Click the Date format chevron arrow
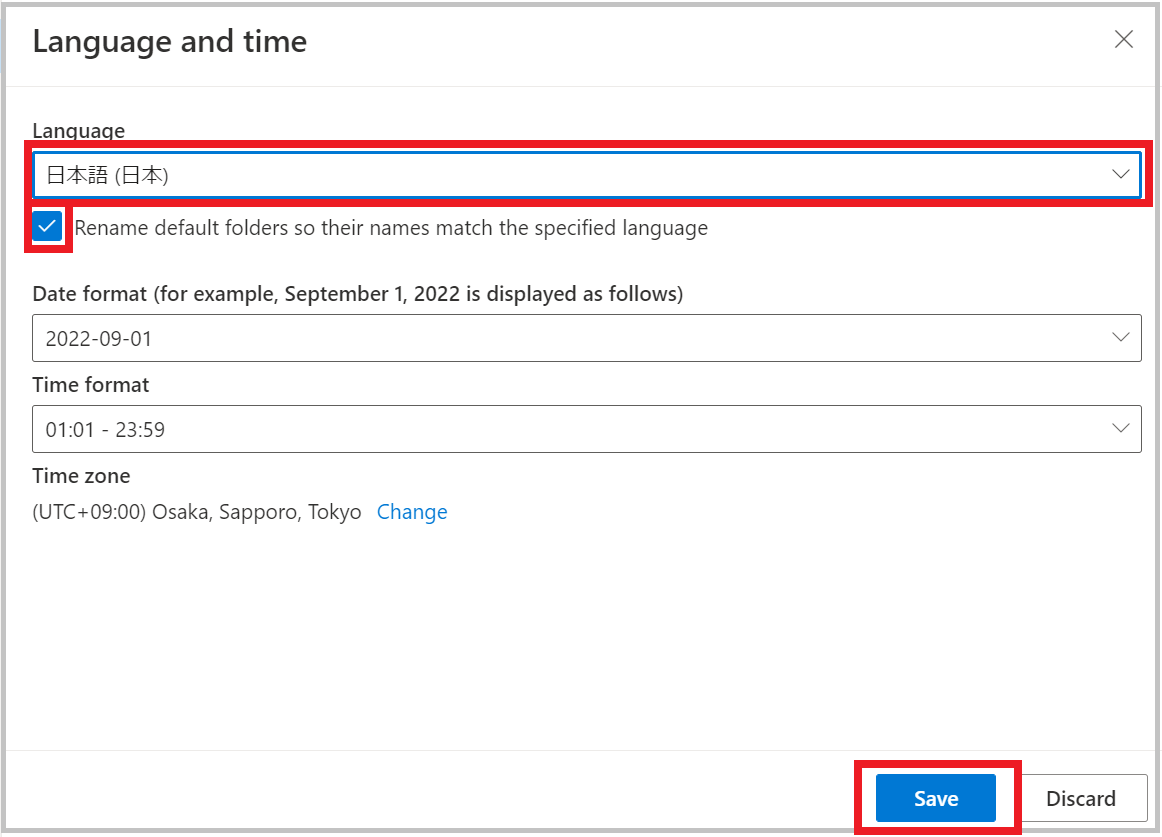The image size is (1162, 837). tap(1120, 338)
